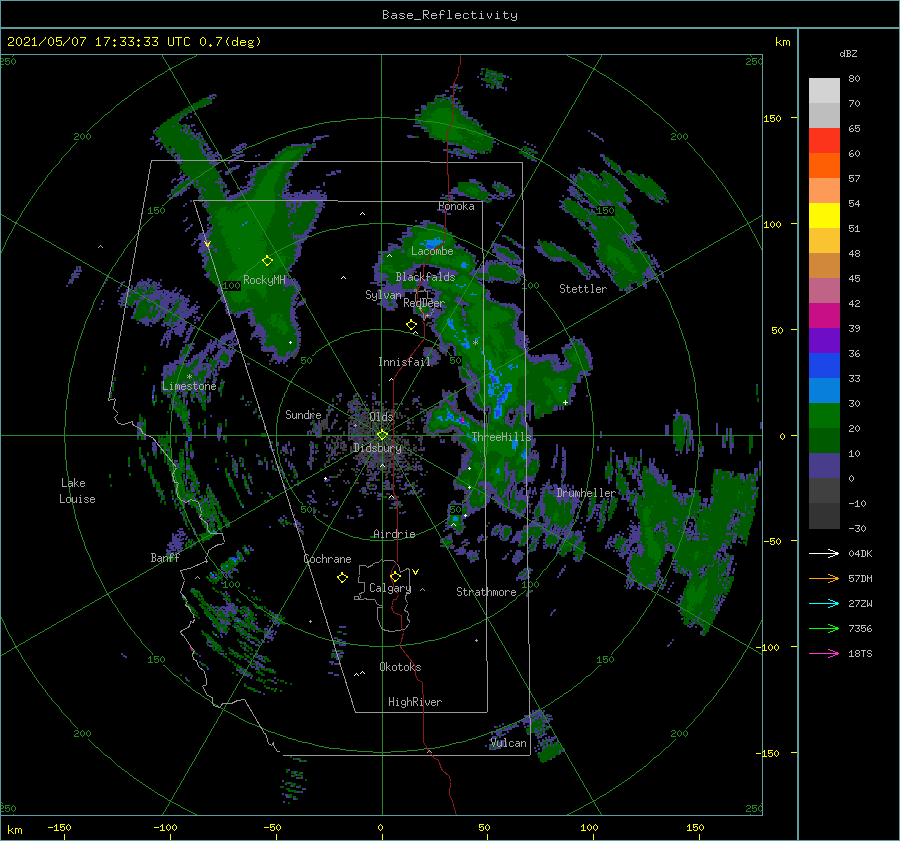900x841 pixels.
Task: Click the Lake Louise label
Action: click(77, 491)
